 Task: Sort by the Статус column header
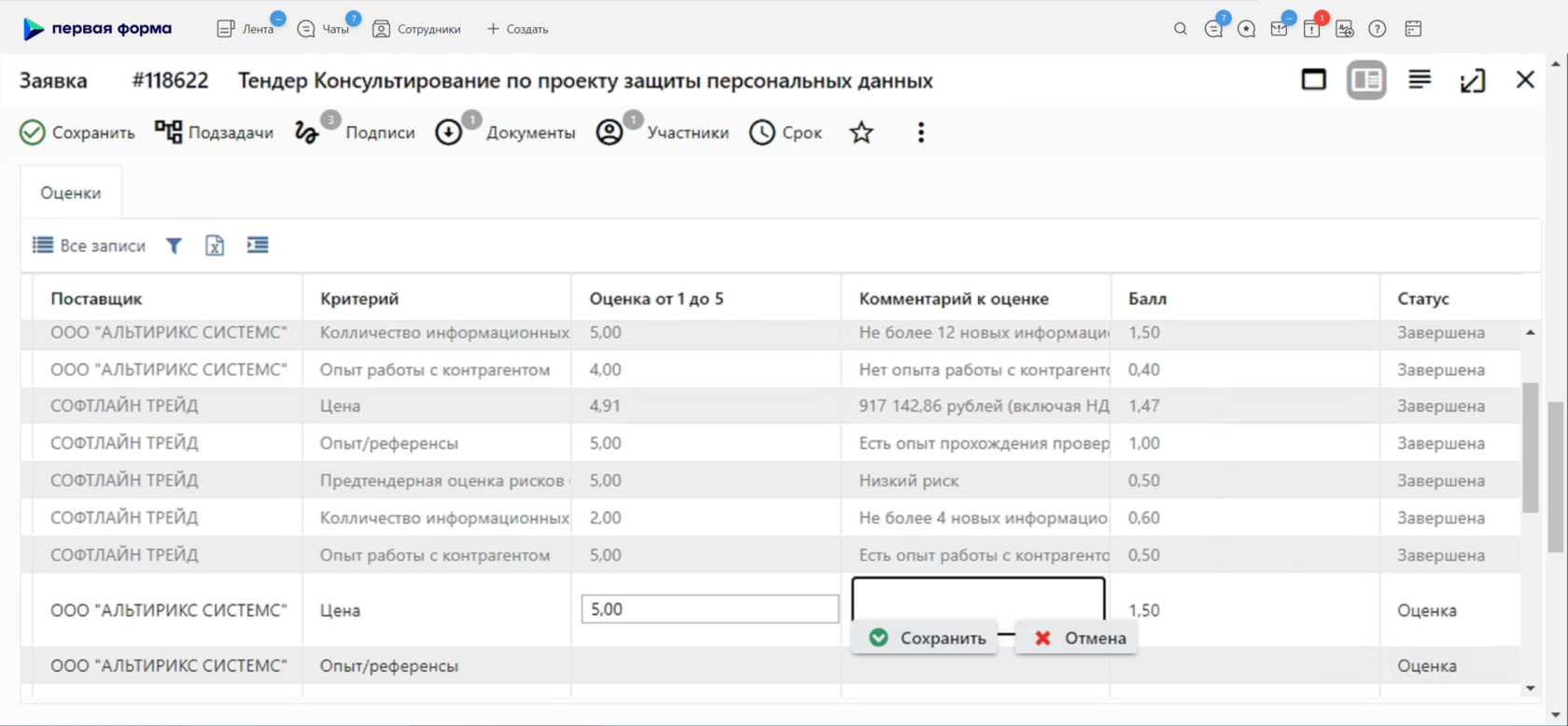point(1423,299)
